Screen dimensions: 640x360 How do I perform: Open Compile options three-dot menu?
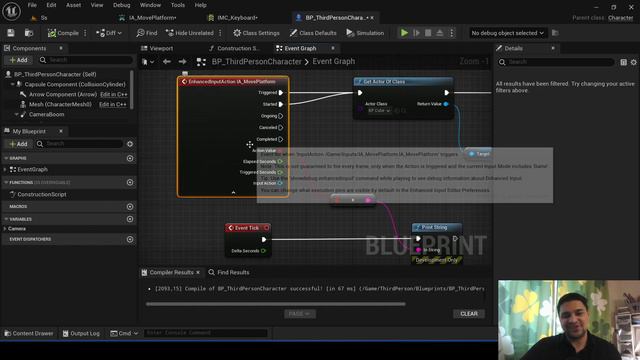click(x=85, y=33)
